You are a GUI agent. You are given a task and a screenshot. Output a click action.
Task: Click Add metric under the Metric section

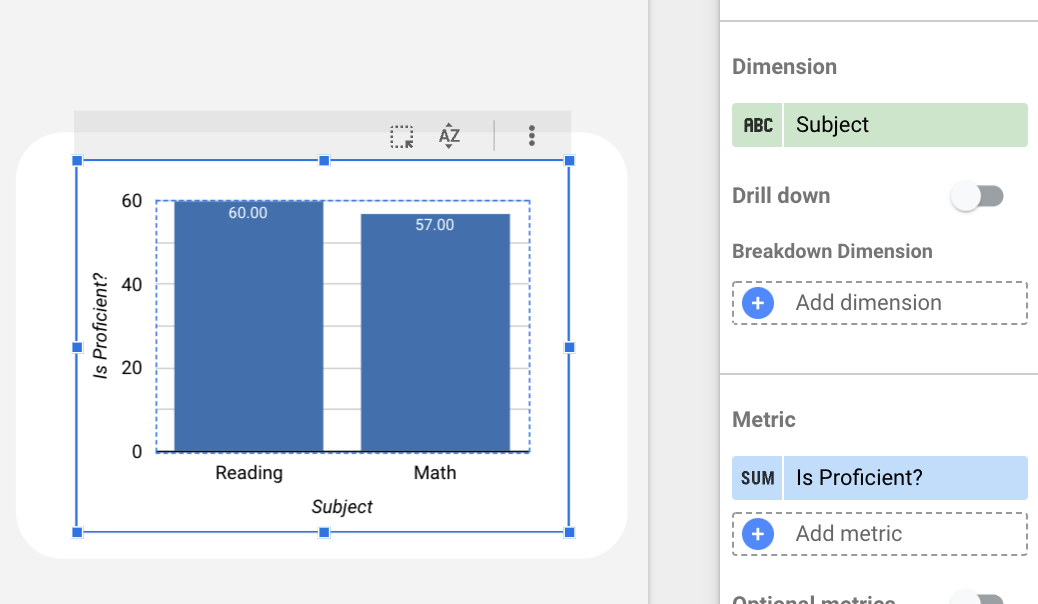848,533
